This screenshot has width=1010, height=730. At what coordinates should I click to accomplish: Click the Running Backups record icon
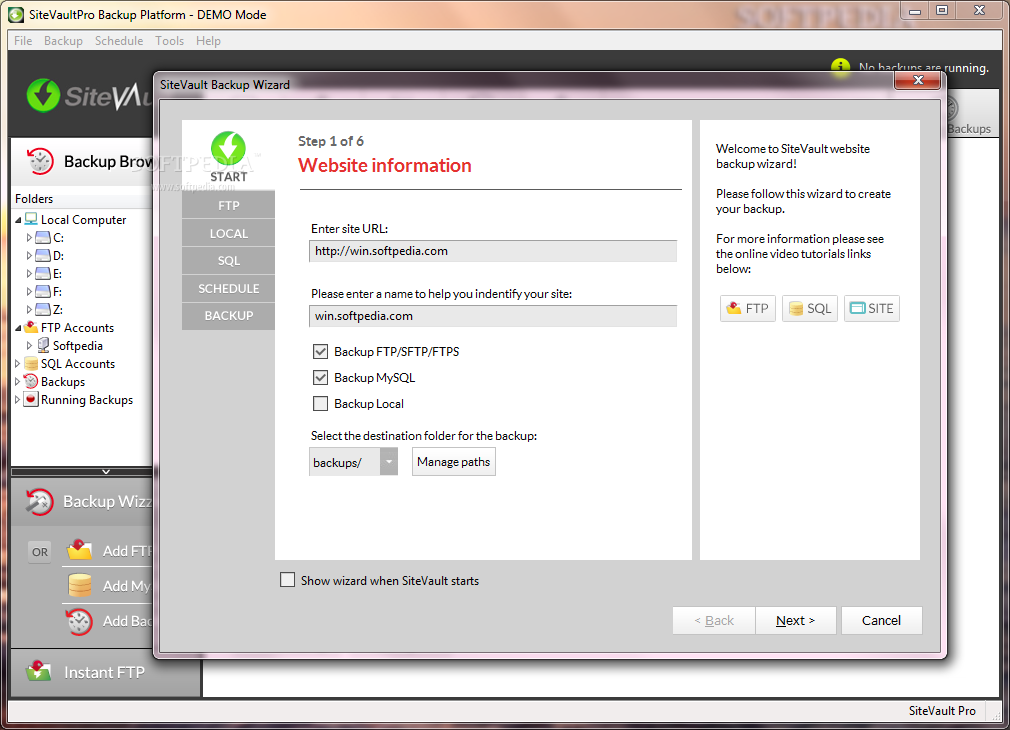tap(31, 399)
